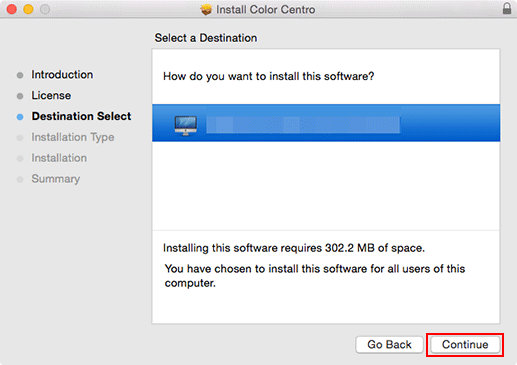
Task: Click the blue Destination Select bullet
Action: 20,117
